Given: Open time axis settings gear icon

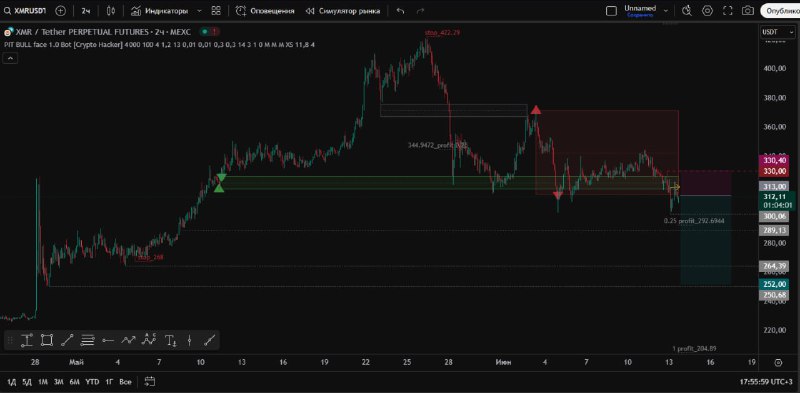Looking at the screenshot, I should point(778,363).
